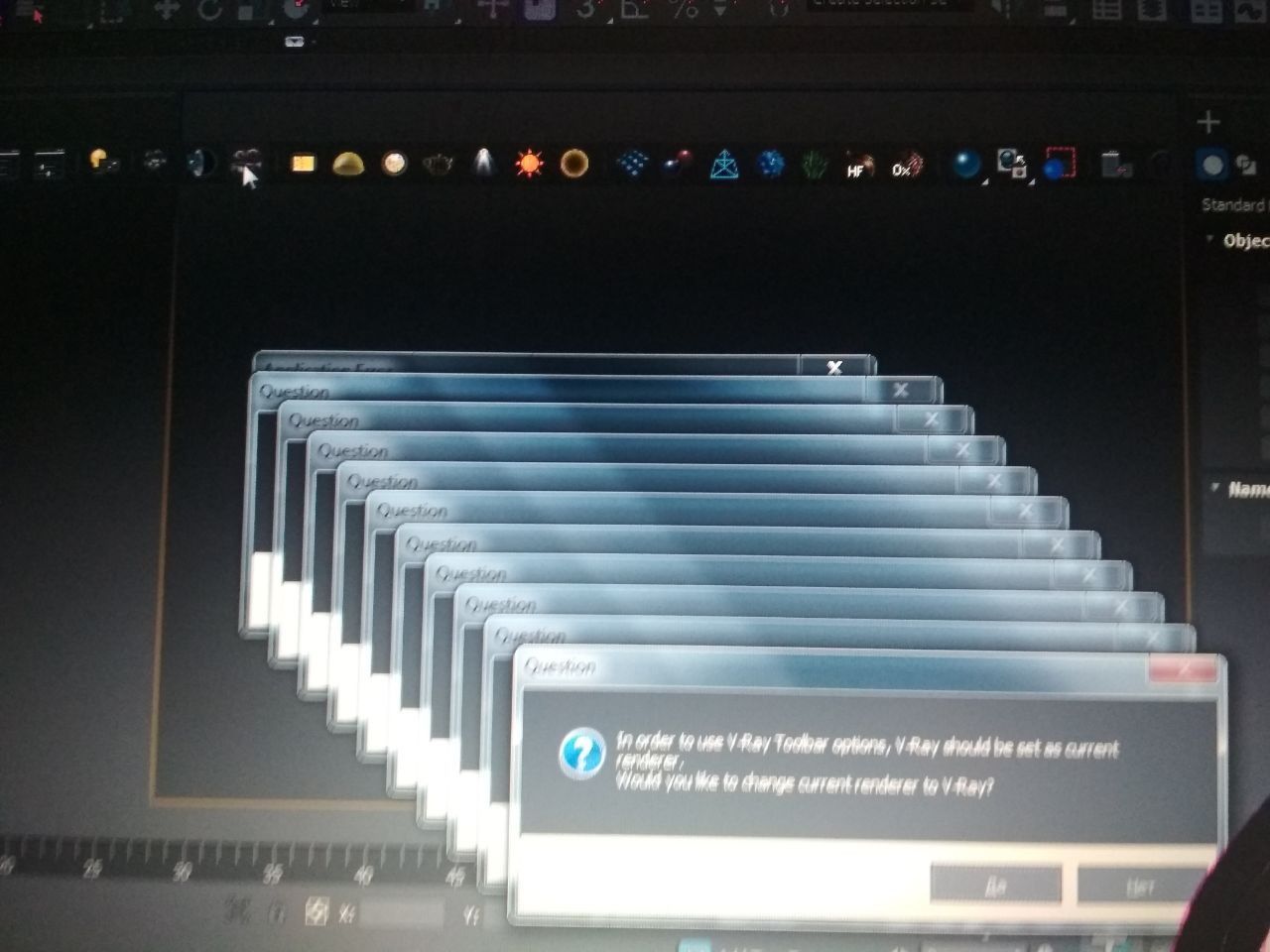The image size is (1270, 952).
Task: Click the red dashed region render icon
Action: tap(1060, 164)
